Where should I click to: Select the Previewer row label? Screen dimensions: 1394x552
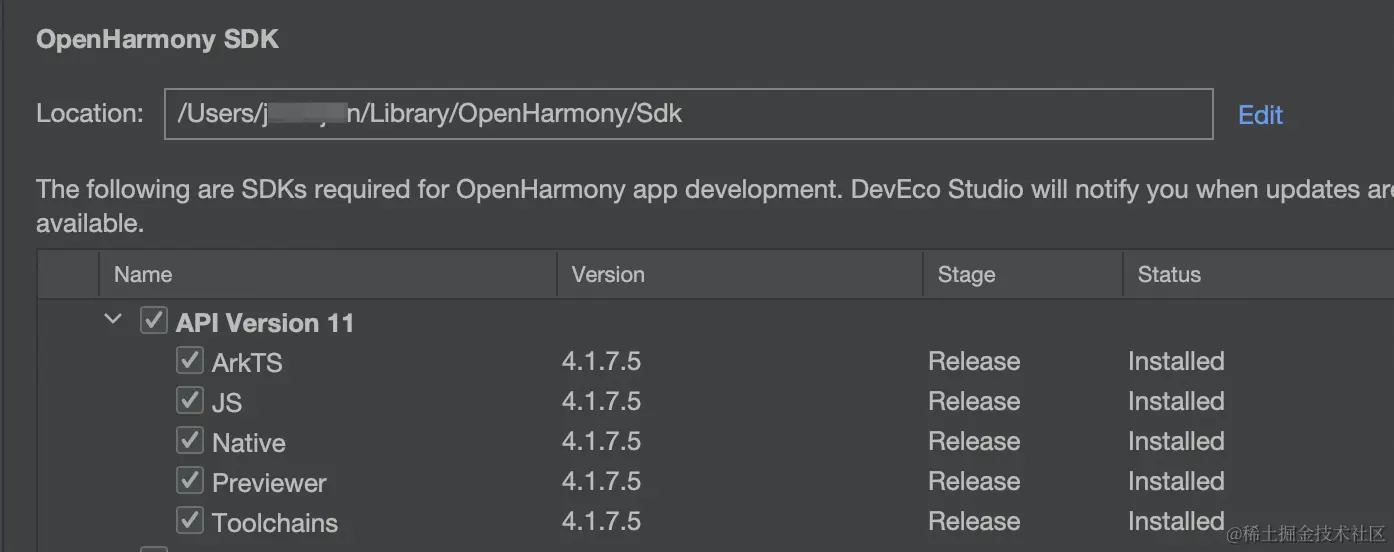269,482
